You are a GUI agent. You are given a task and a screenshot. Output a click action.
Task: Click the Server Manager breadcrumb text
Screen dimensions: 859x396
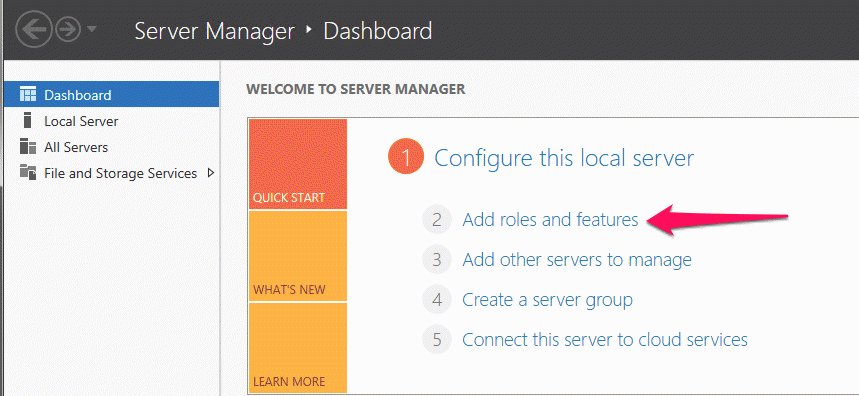(x=214, y=31)
